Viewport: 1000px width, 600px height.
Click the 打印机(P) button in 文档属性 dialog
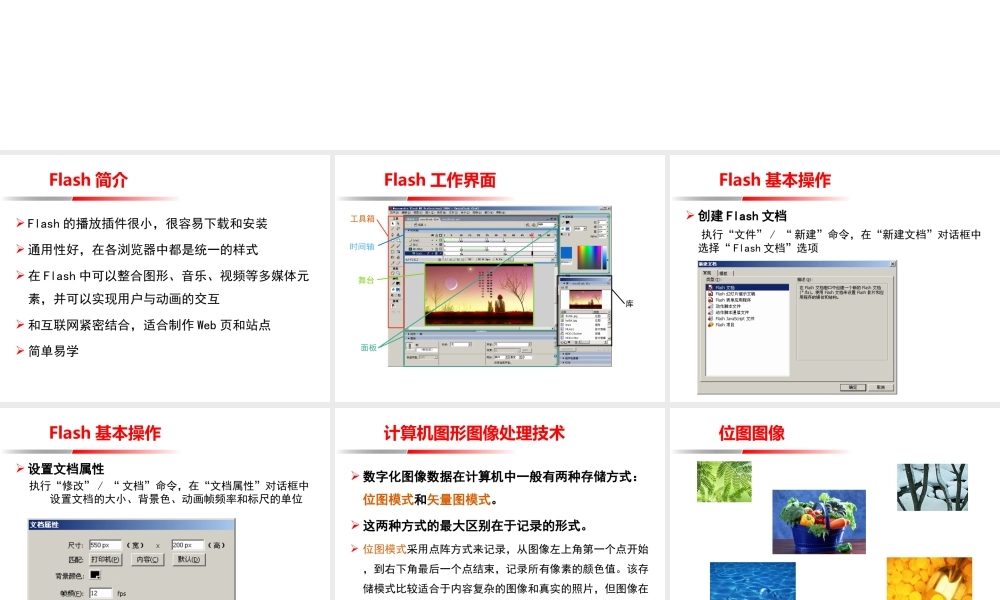coord(105,559)
